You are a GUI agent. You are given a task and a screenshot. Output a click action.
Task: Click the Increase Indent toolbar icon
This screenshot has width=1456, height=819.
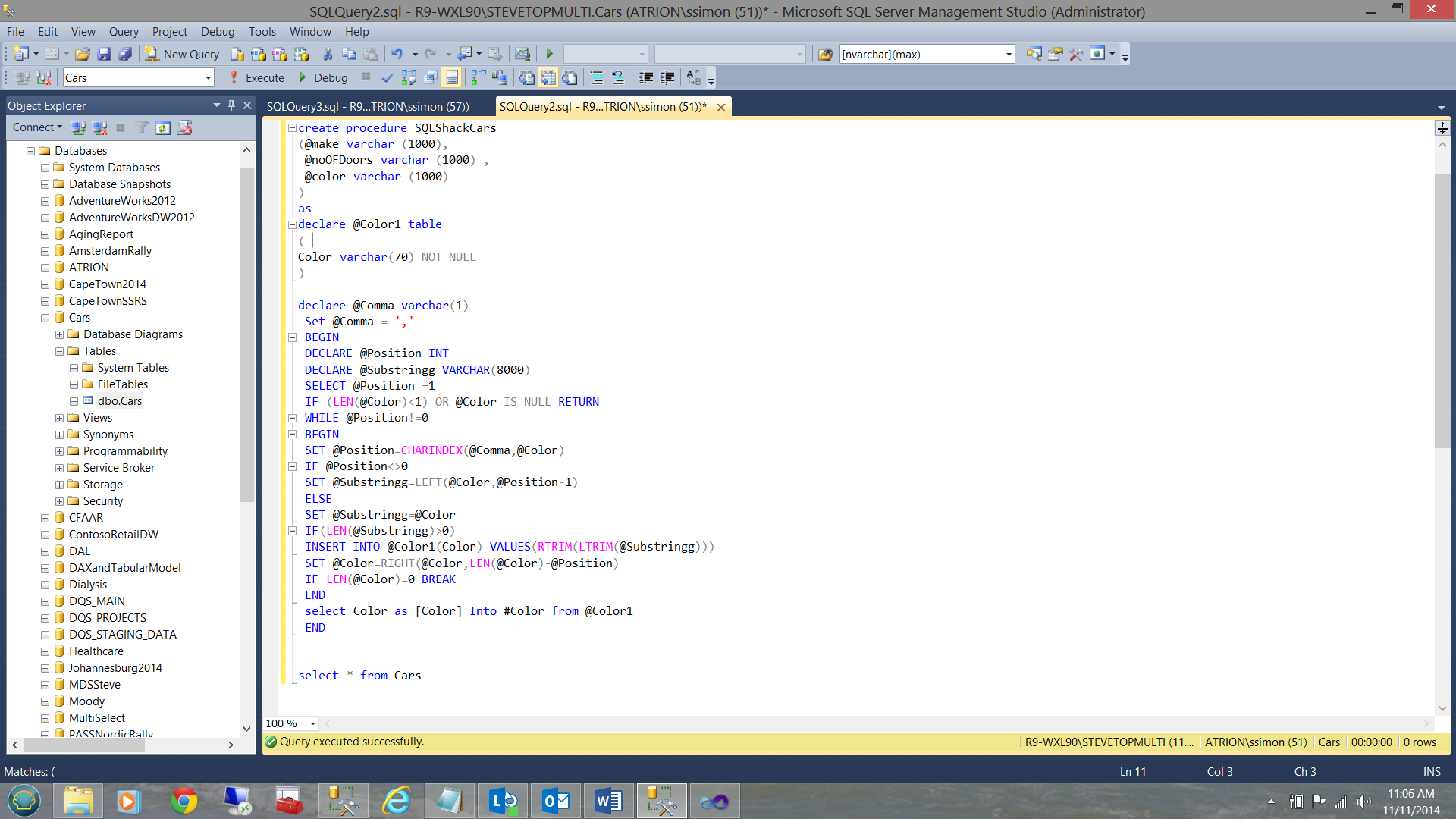pyautogui.click(x=667, y=77)
